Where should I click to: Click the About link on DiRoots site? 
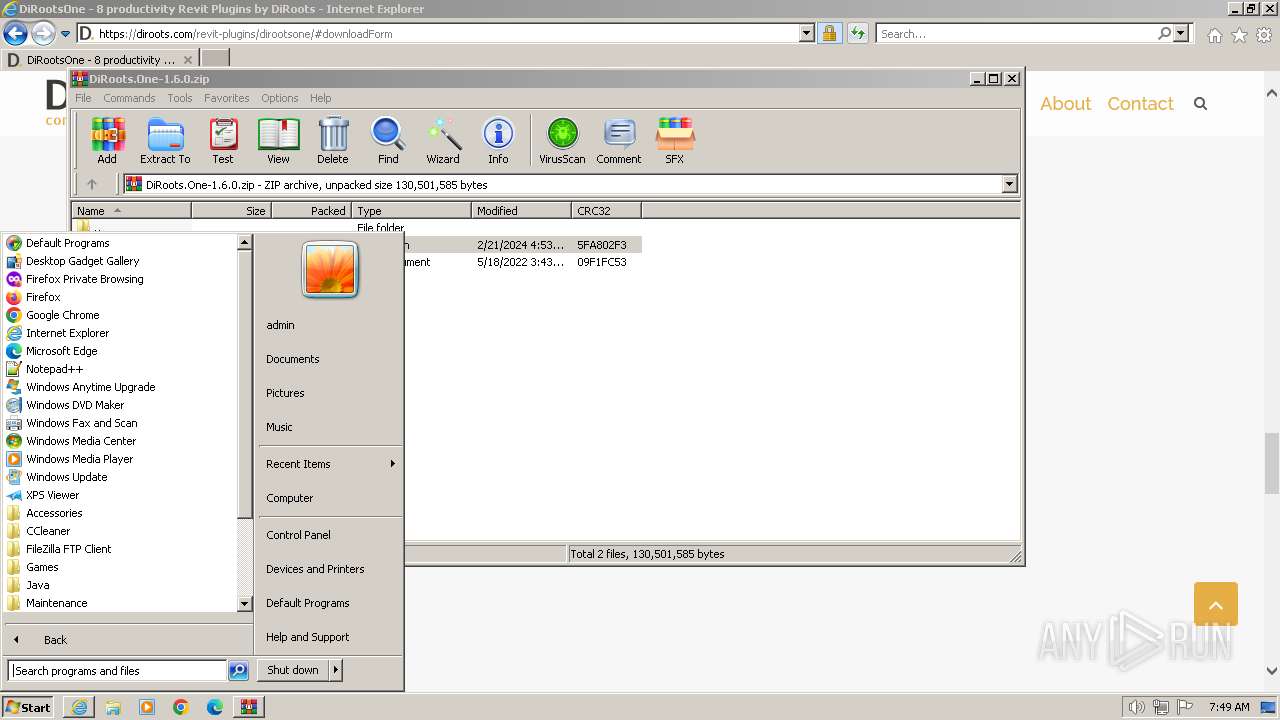(1065, 104)
